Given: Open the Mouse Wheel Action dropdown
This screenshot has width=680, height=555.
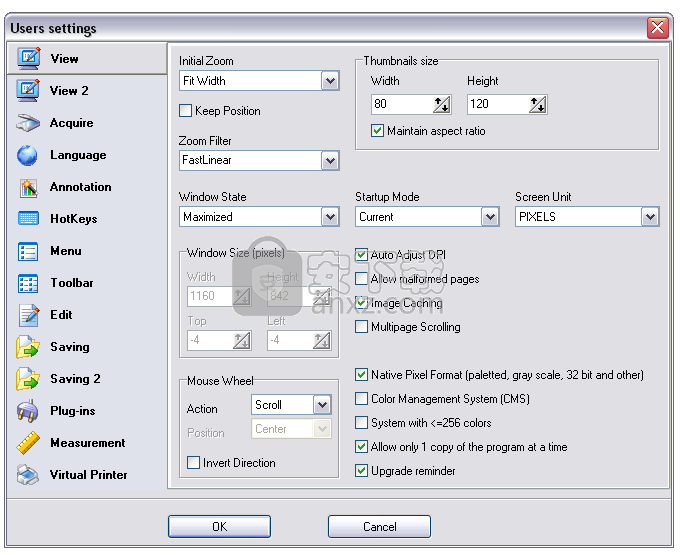Looking at the screenshot, I should click(x=322, y=405).
